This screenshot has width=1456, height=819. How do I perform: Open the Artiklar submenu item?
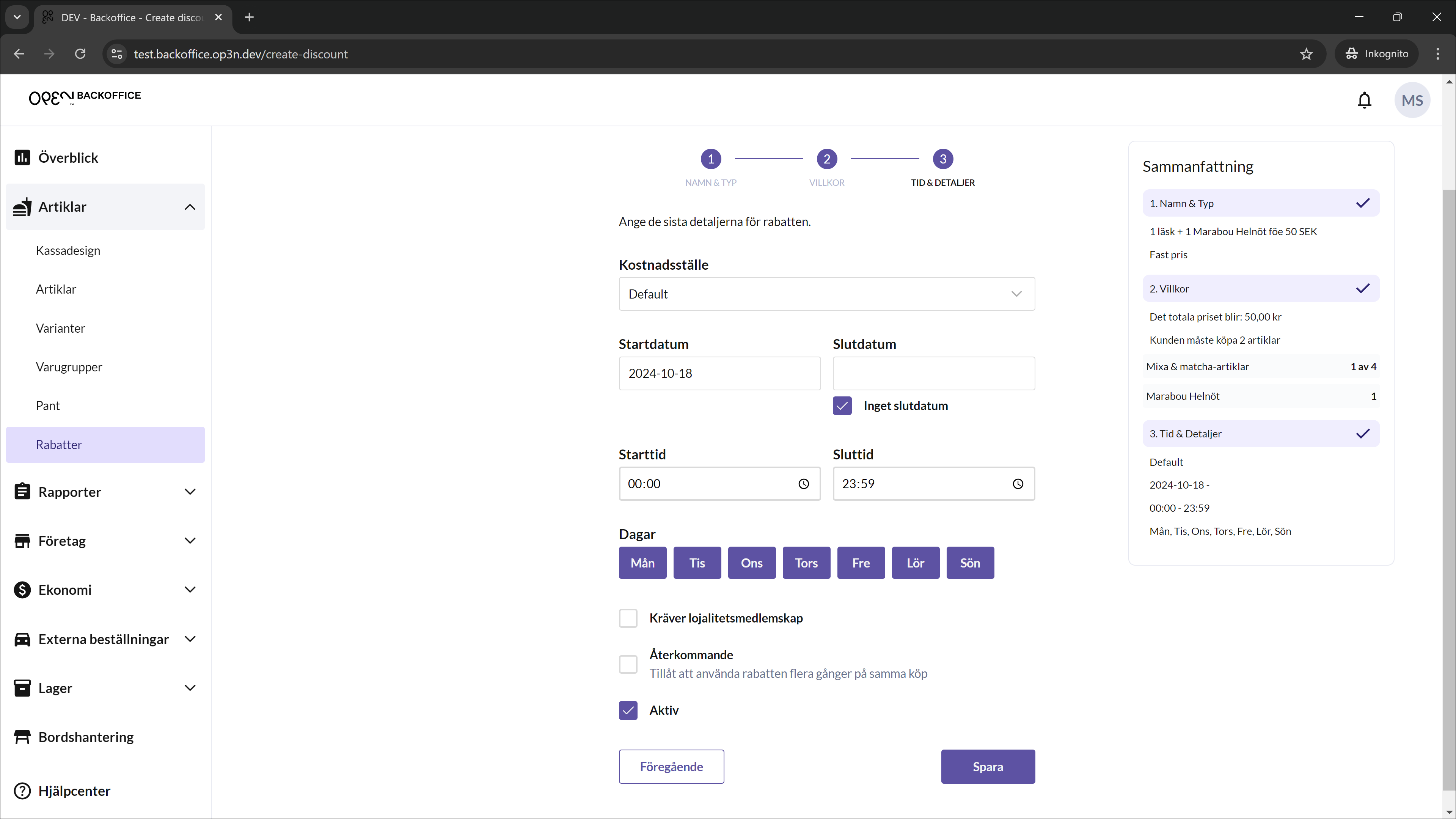tap(56, 289)
